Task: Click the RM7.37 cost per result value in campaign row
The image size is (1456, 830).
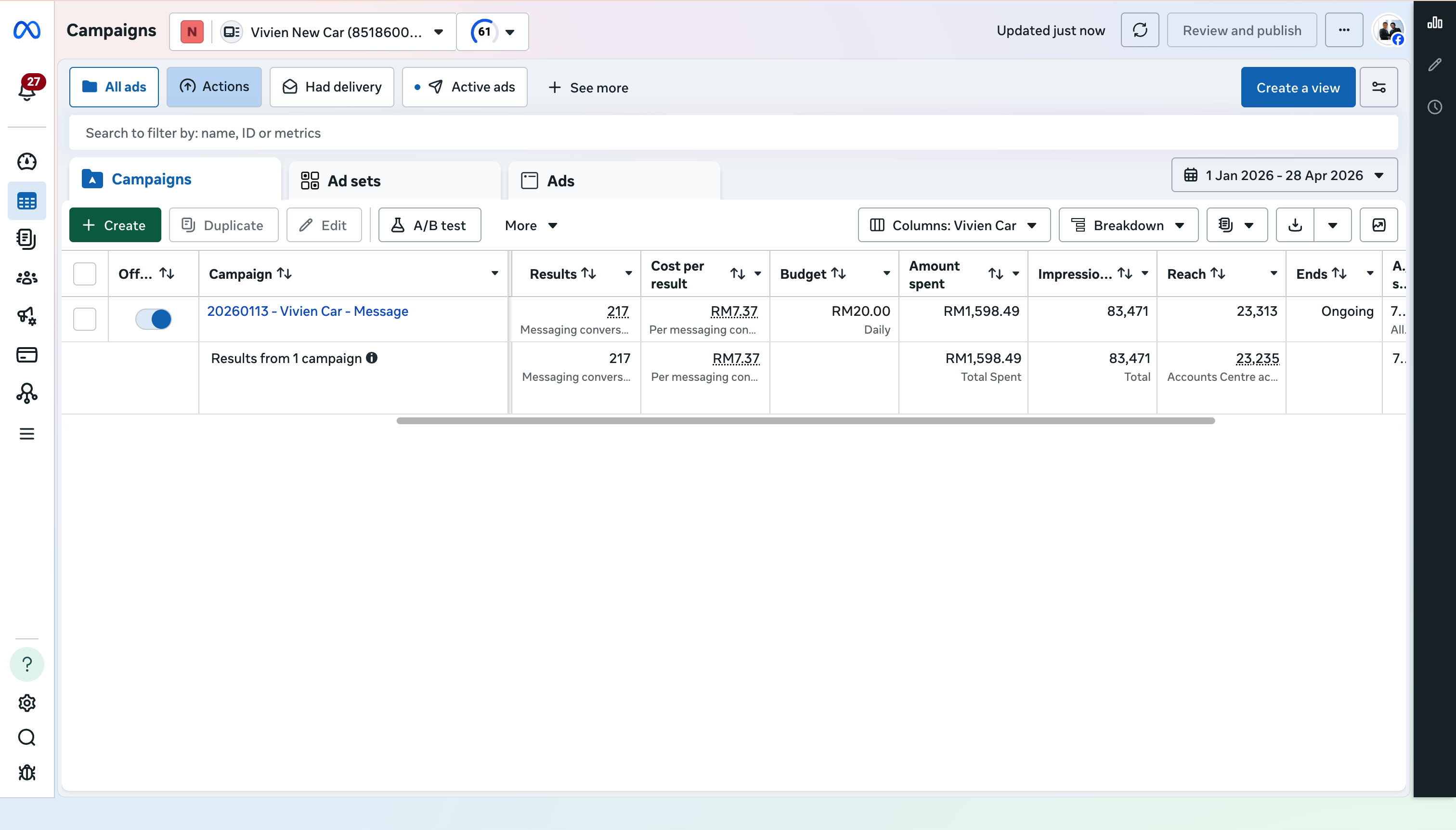Action: pos(734,311)
